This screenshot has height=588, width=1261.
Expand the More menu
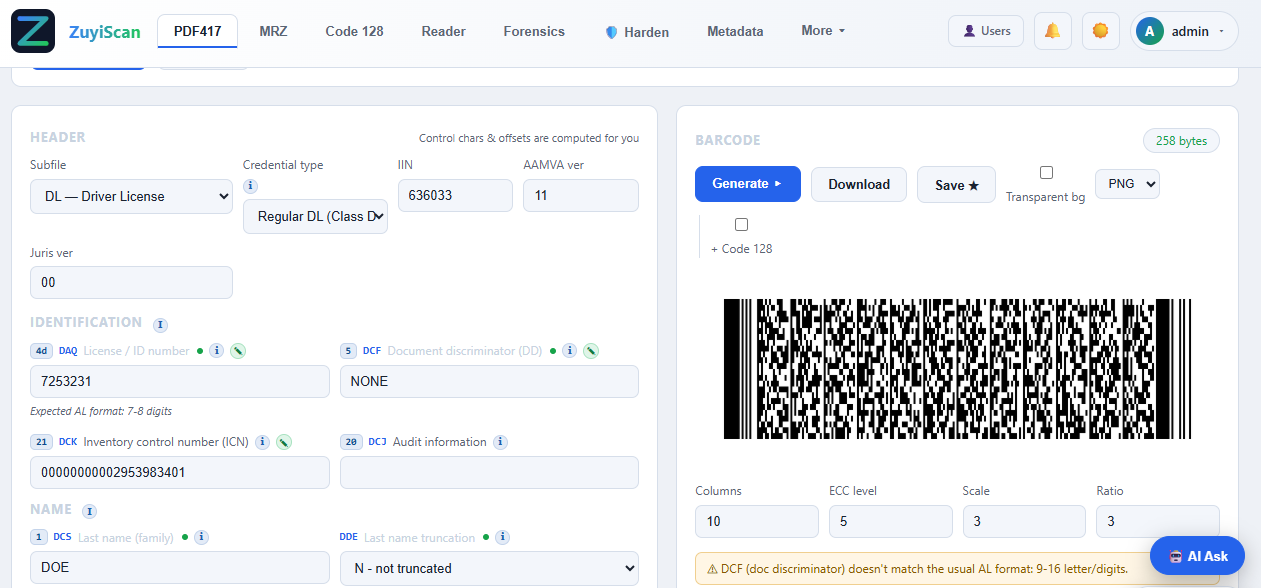pyautogui.click(x=823, y=31)
